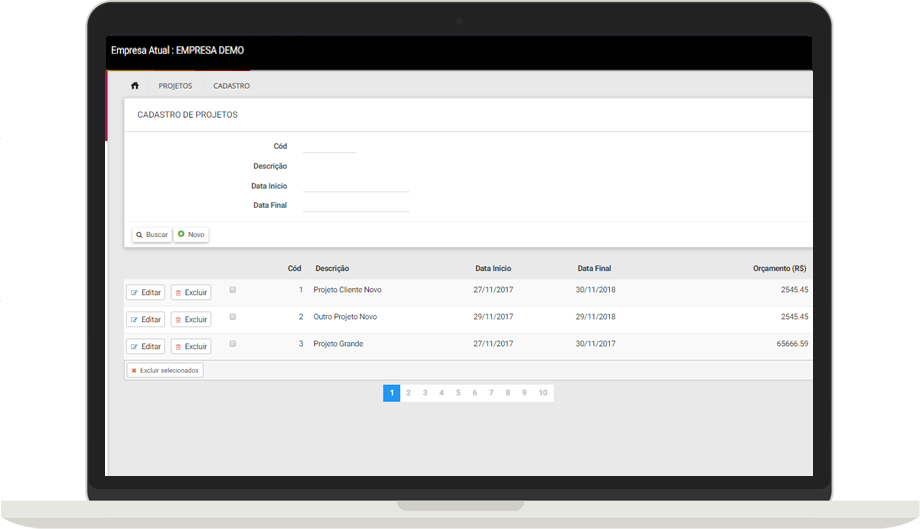
Task: Click the 65666.59 budget value
Action: 792,344
